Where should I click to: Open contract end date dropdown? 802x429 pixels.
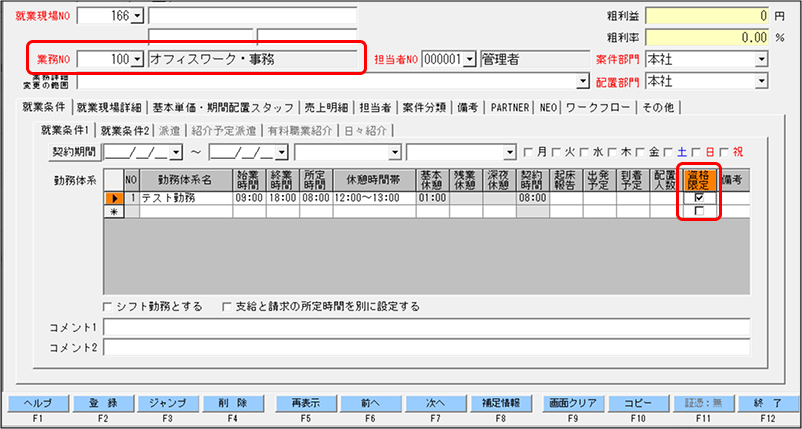pos(282,152)
